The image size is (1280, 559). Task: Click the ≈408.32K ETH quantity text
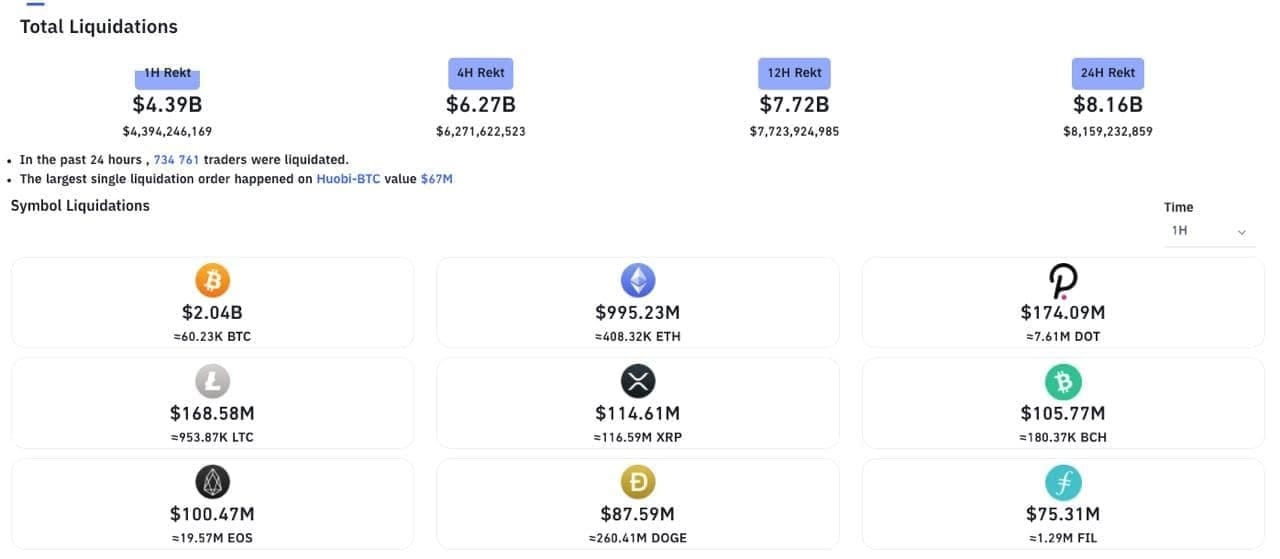(638, 337)
